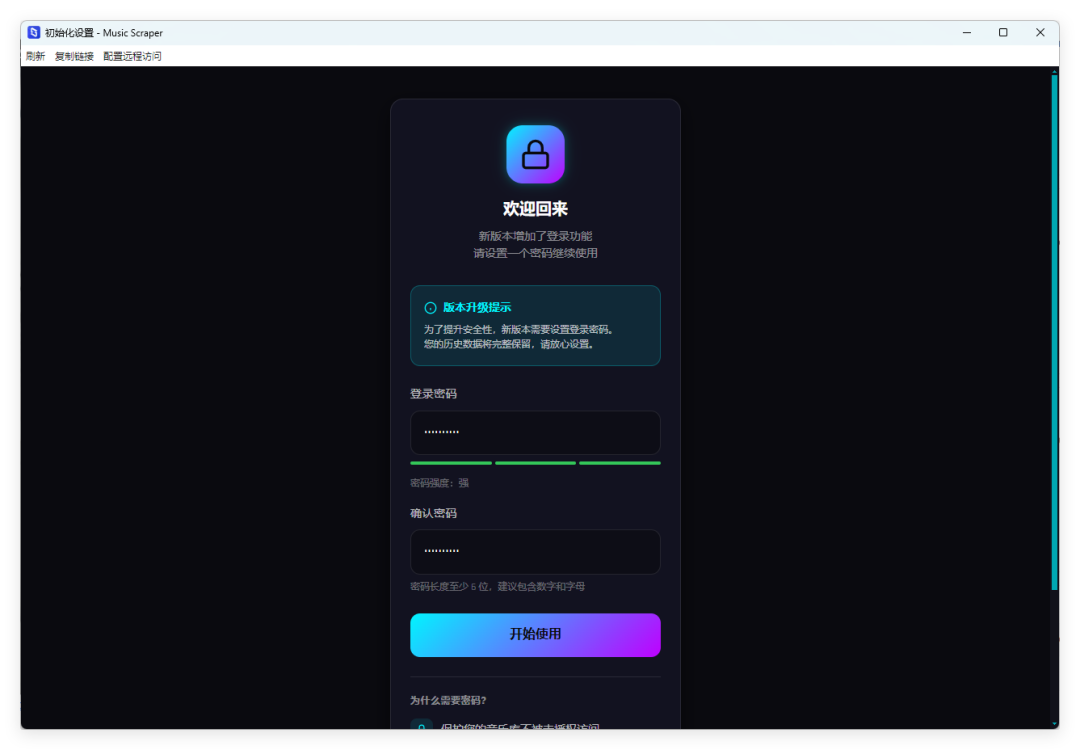Click the first green password strength segment
The height and width of the screenshot is (750, 1080).
[451, 463]
